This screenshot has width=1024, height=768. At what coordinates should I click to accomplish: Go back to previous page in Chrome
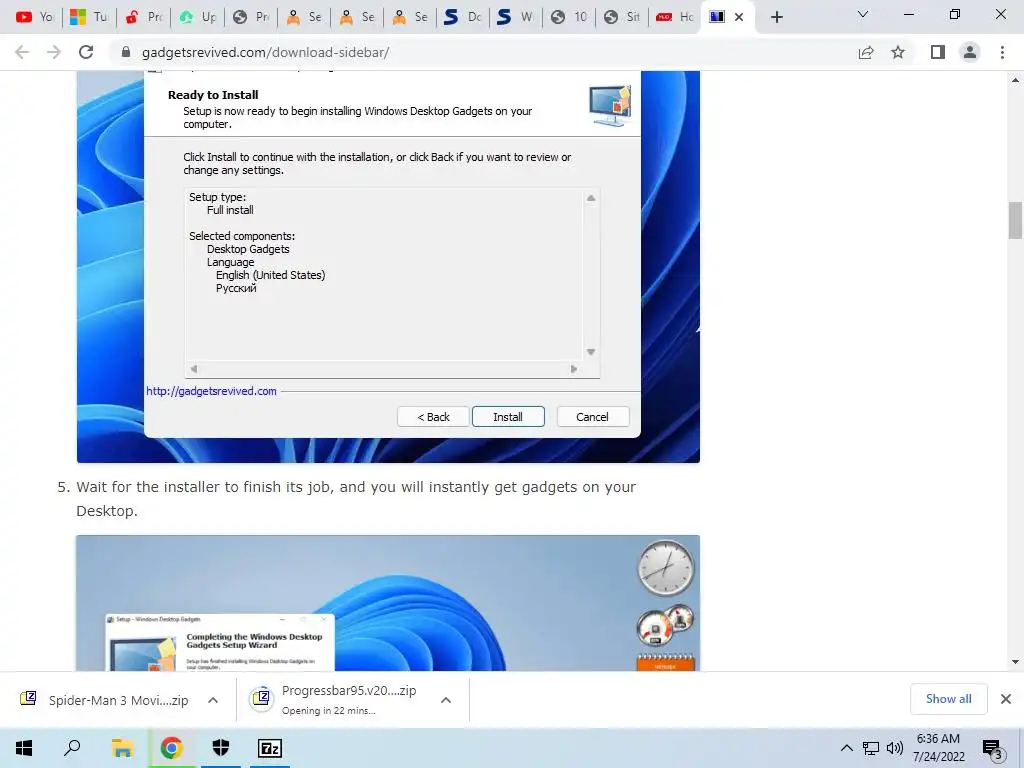point(22,52)
